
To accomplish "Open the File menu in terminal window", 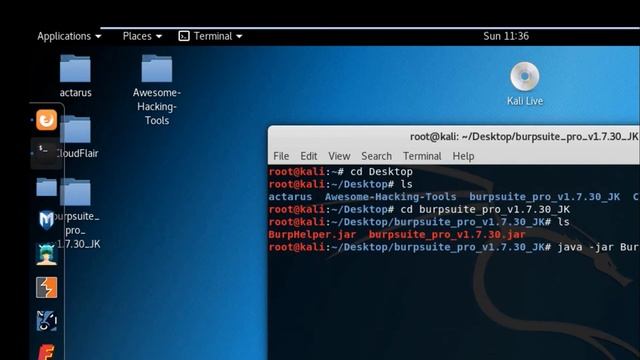I will pos(281,156).
